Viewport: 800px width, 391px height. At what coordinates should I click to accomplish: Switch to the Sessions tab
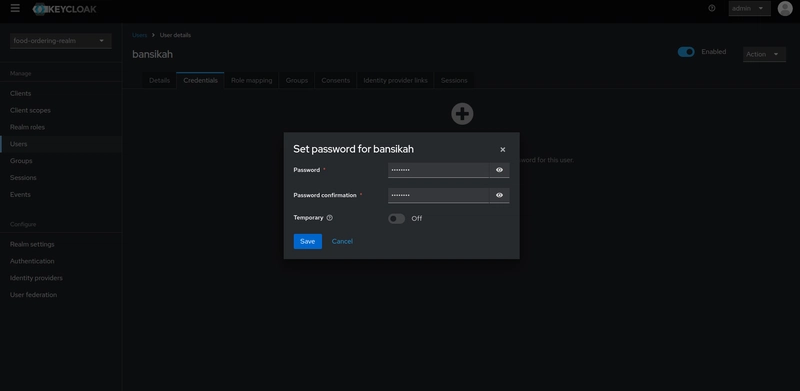(454, 81)
